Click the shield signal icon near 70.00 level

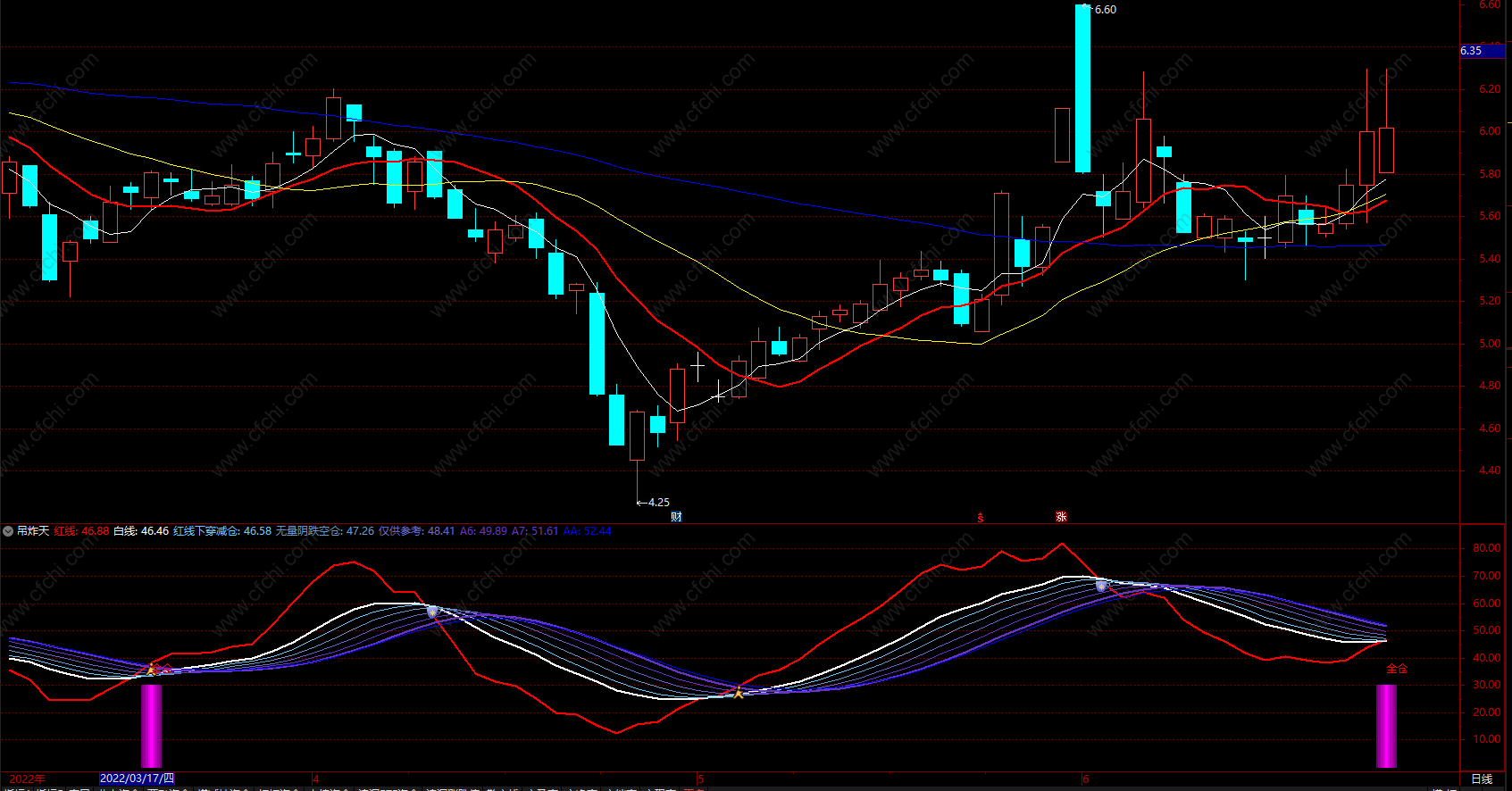pyautogui.click(x=1101, y=587)
